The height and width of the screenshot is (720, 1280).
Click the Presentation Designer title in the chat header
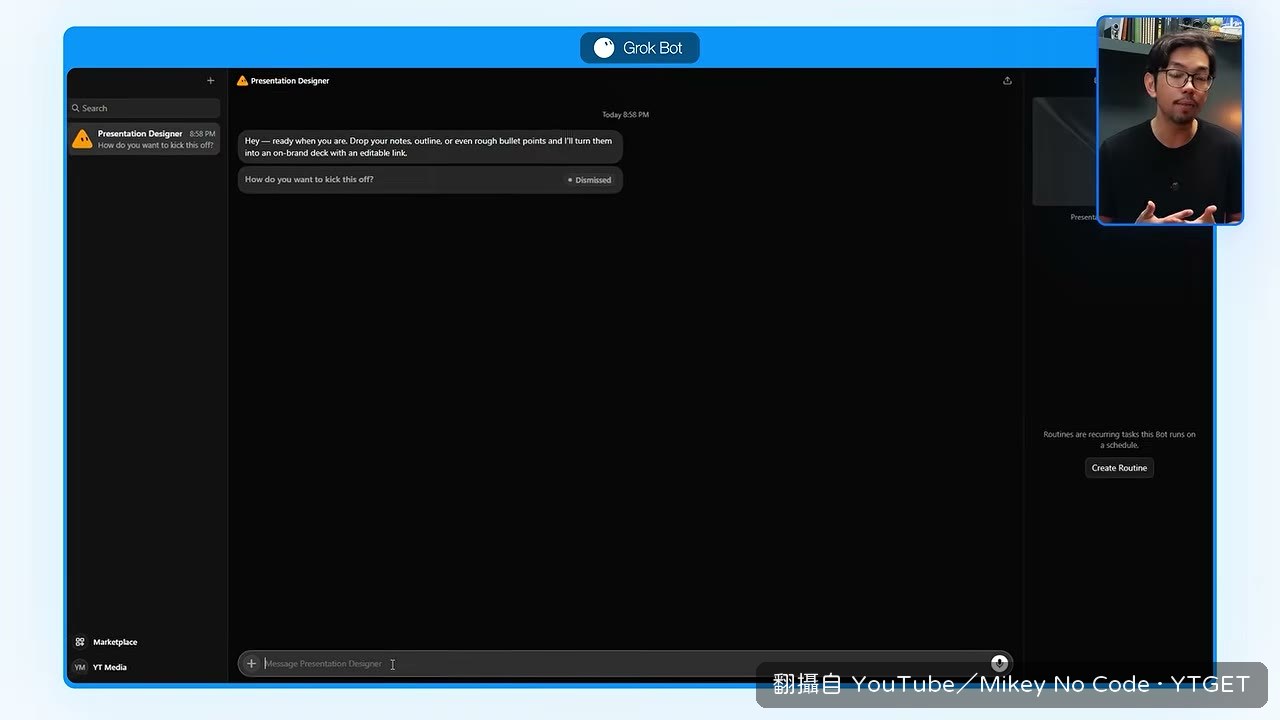(x=290, y=81)
